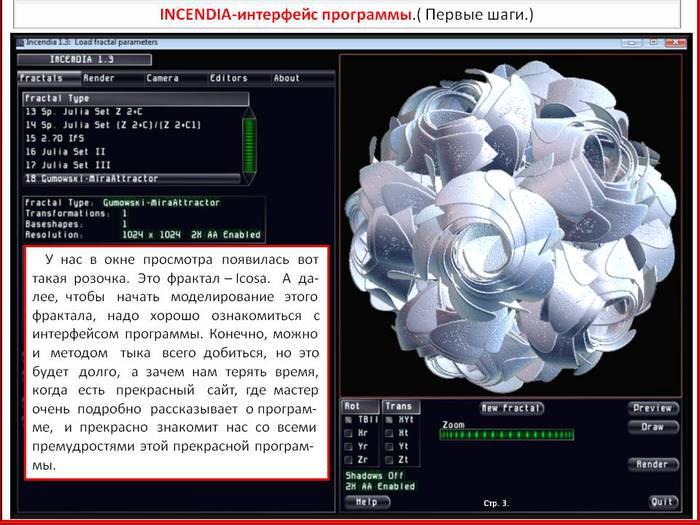Viewport: 700px width, 525px height.
Task: Click the Baseshapes value line
Action: pos(76,225)
